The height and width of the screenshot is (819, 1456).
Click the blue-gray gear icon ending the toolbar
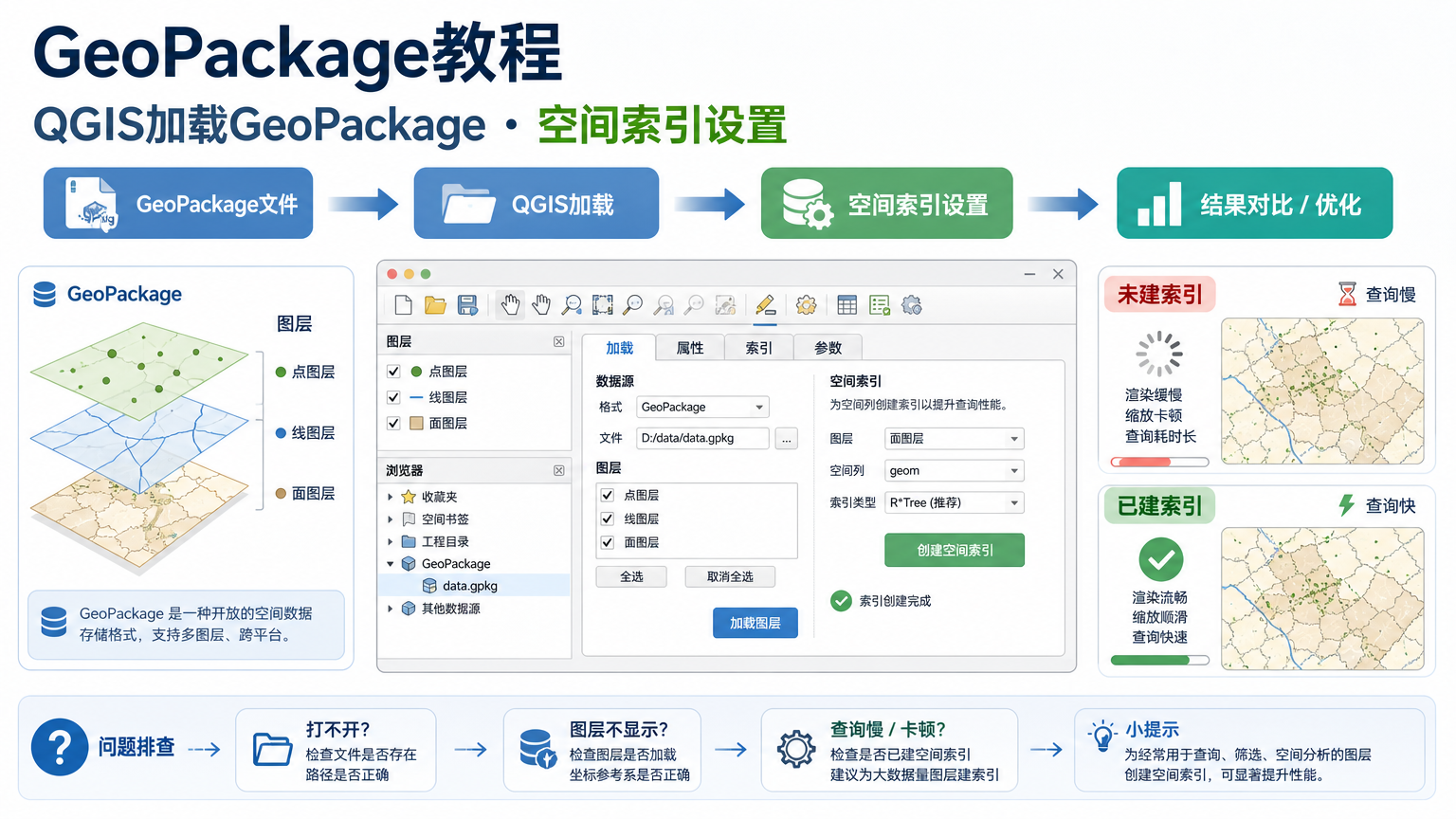tap(912, 305)
